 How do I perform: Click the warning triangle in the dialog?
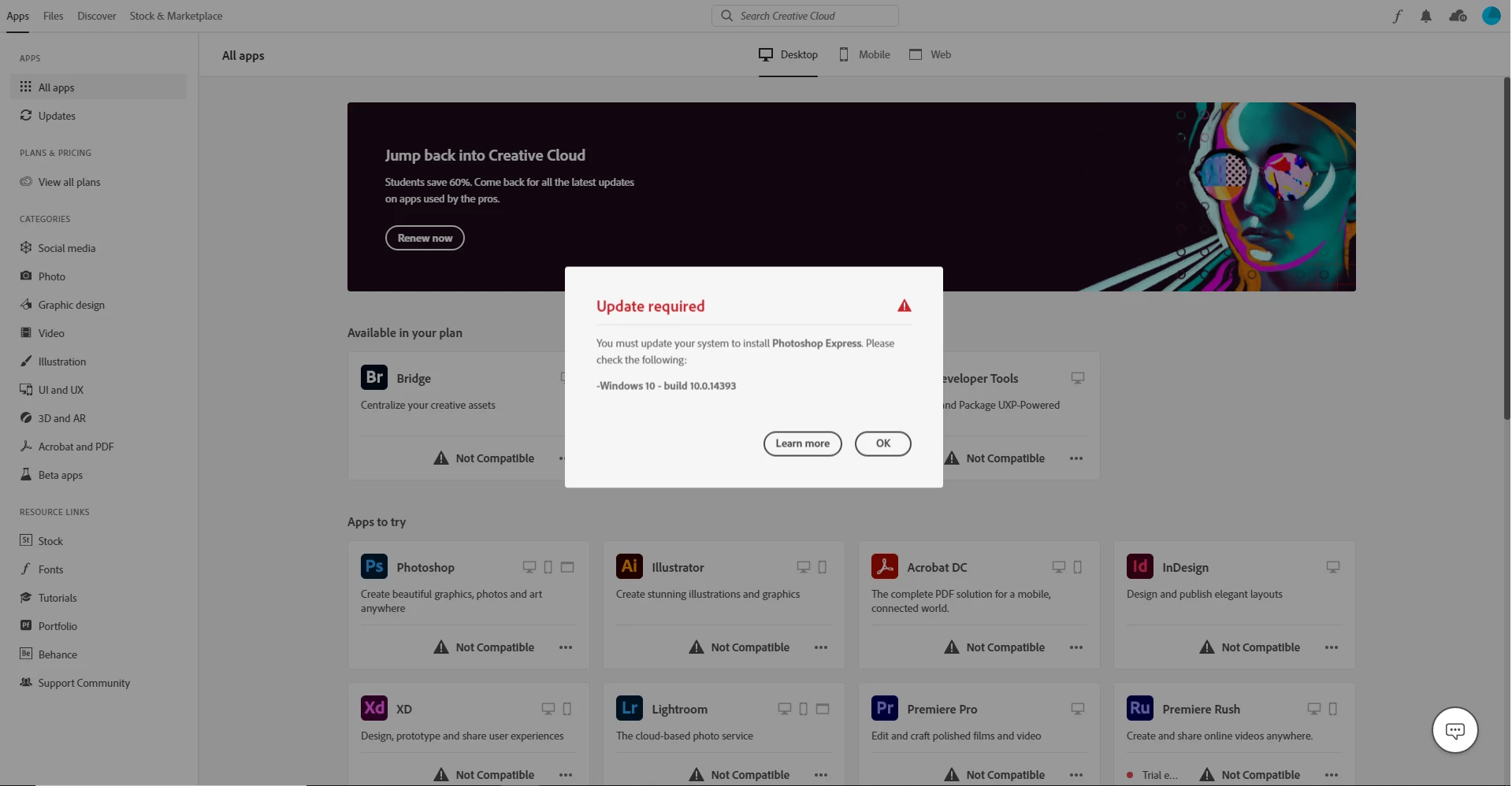tap(904, 306)
